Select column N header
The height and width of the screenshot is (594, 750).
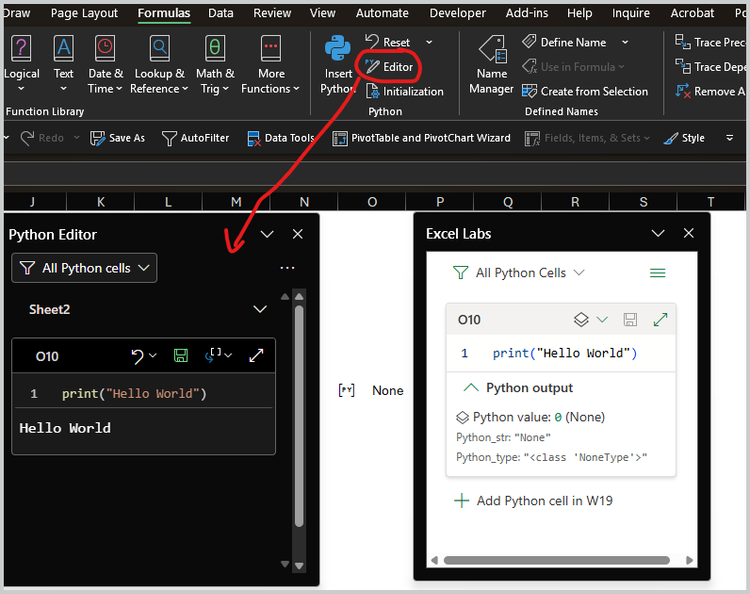click(x=304, y=202)
